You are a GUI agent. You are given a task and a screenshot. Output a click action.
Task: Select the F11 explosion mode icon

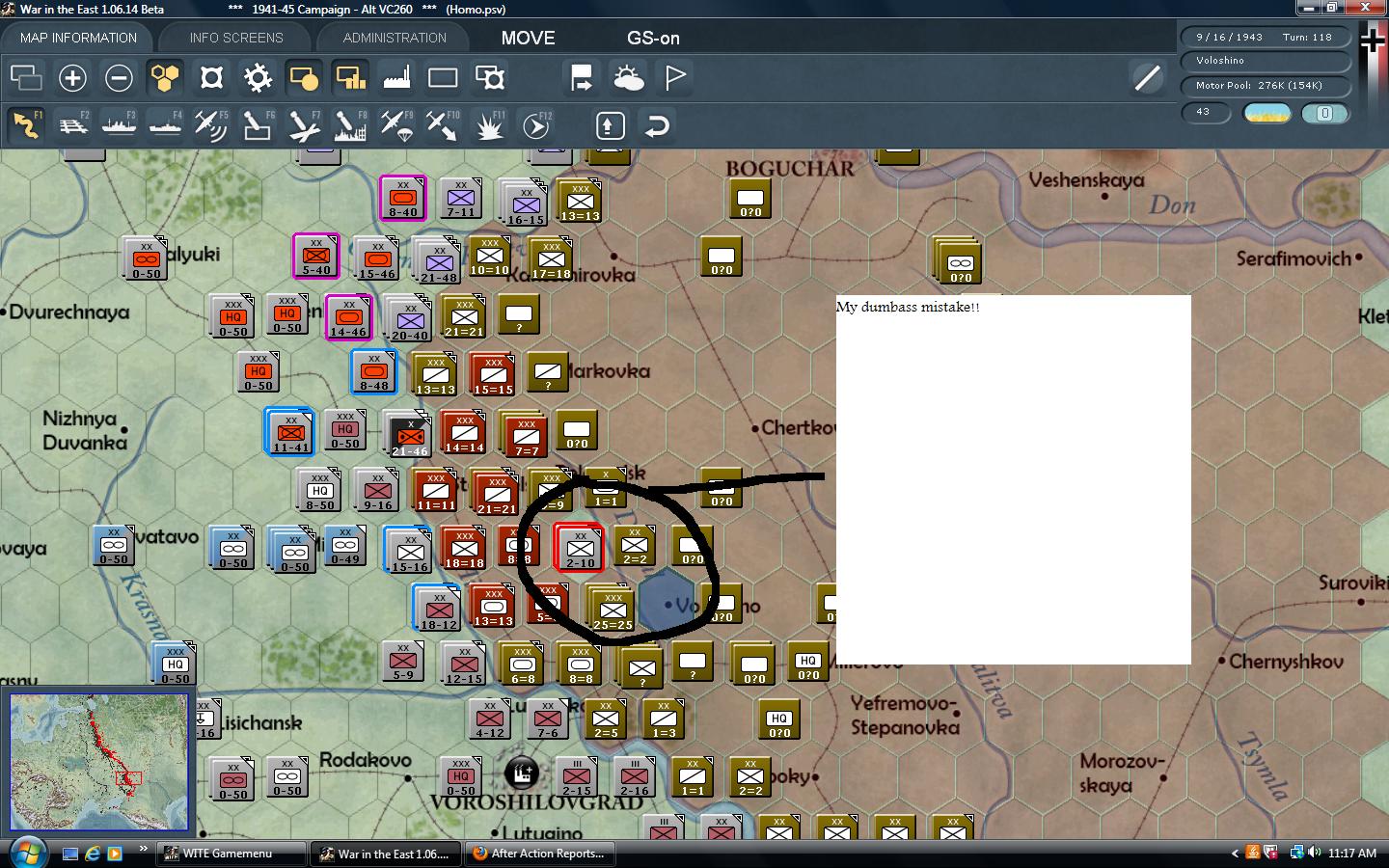coord(489,125)
